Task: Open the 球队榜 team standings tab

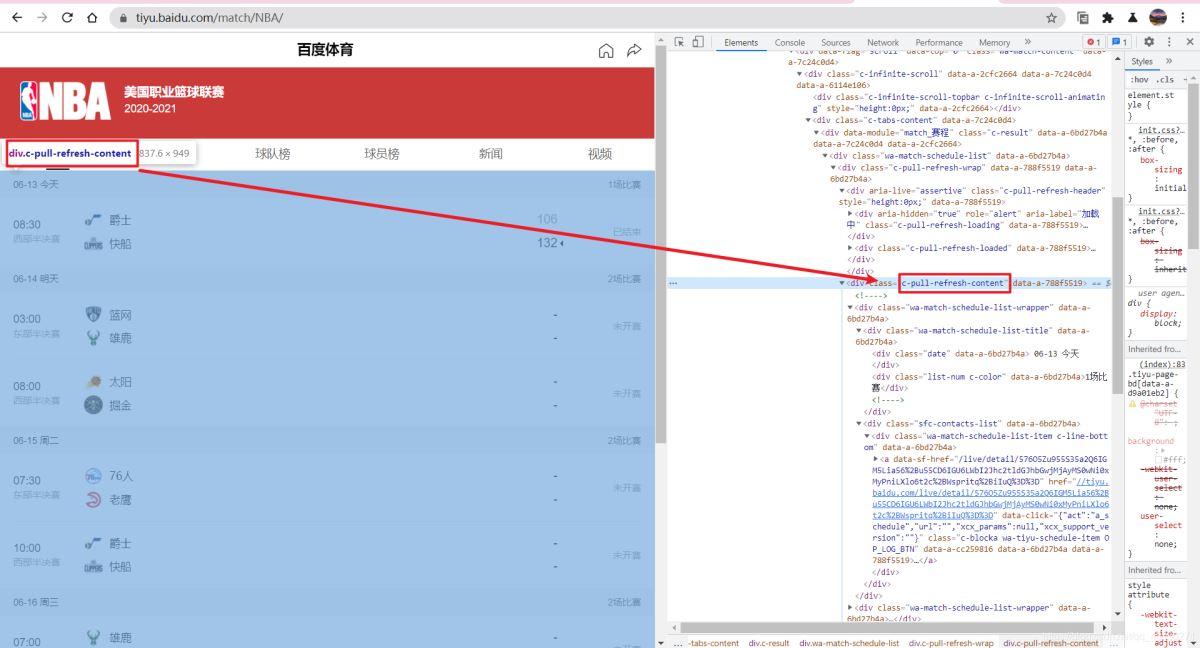Action: coord(272,154)
